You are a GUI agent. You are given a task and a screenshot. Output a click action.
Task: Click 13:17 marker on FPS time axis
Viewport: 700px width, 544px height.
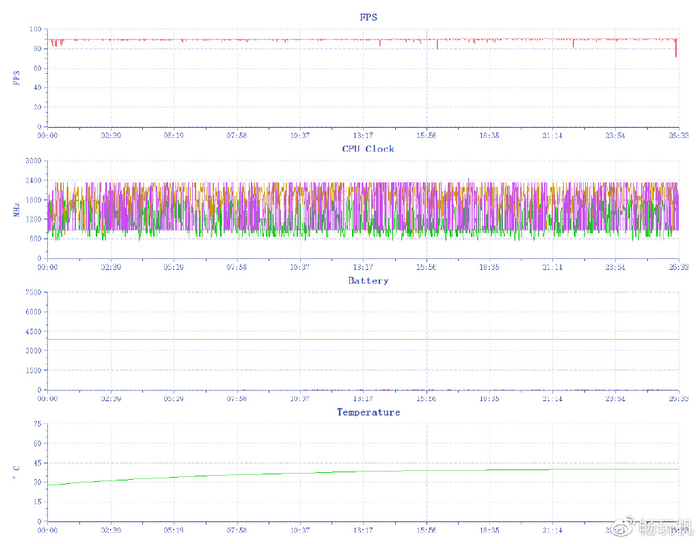click(363, 135)
